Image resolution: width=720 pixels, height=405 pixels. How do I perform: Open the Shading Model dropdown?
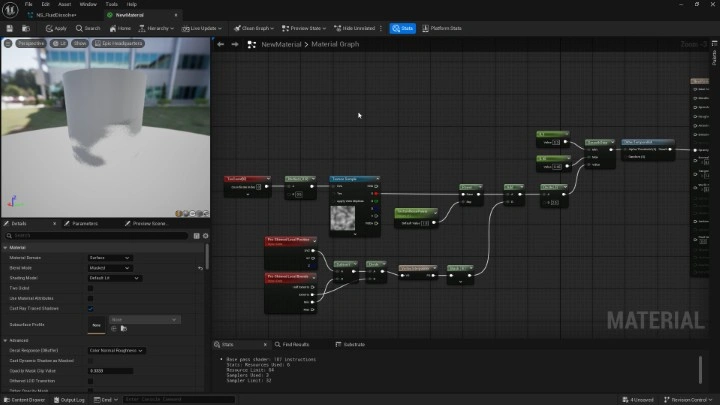[x=114, y=278]
